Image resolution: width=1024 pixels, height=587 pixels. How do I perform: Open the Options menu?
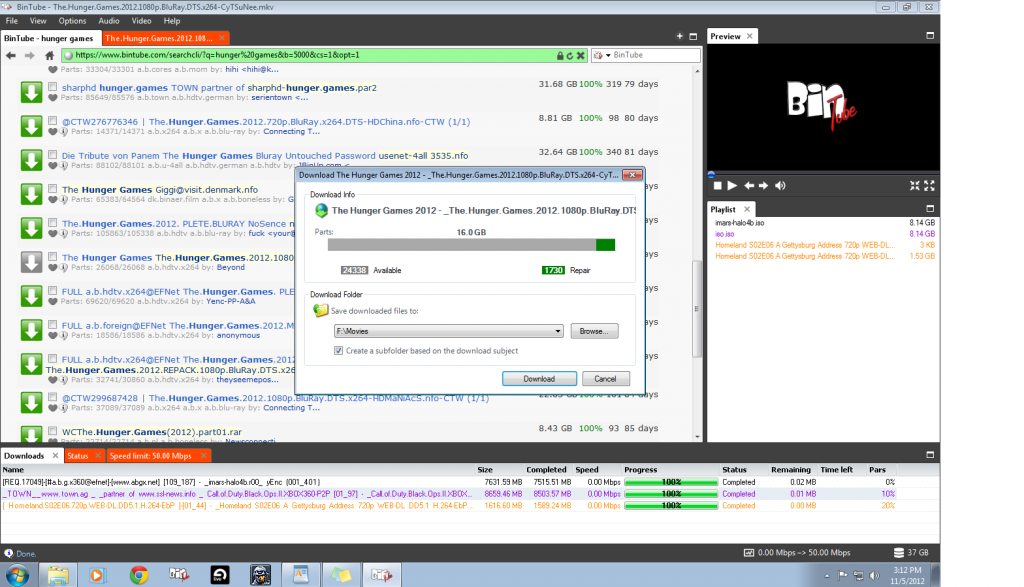pyautogui.click(x=72, y=20)
